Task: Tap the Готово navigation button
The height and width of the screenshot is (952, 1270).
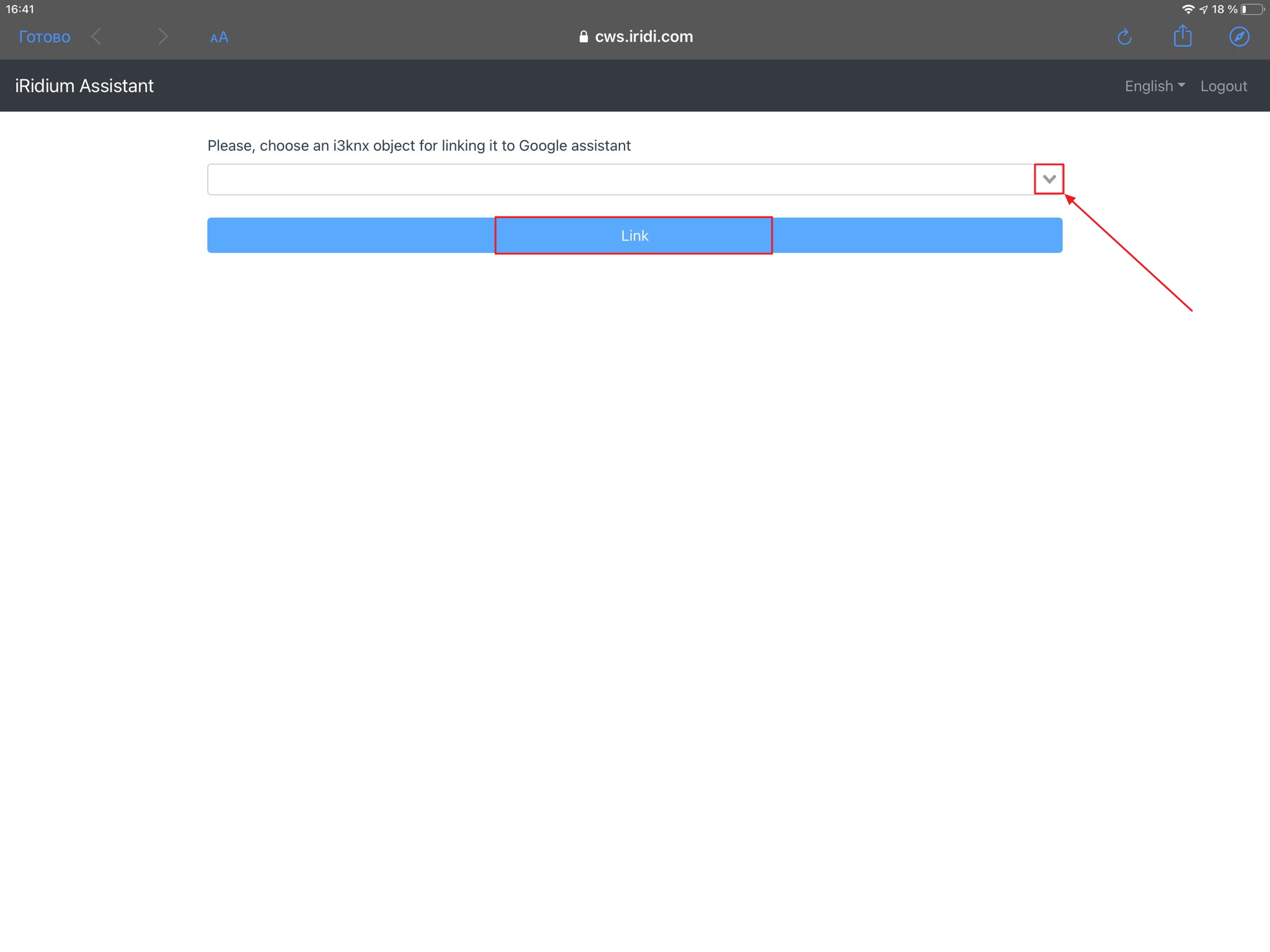Action: click(43, 37)
